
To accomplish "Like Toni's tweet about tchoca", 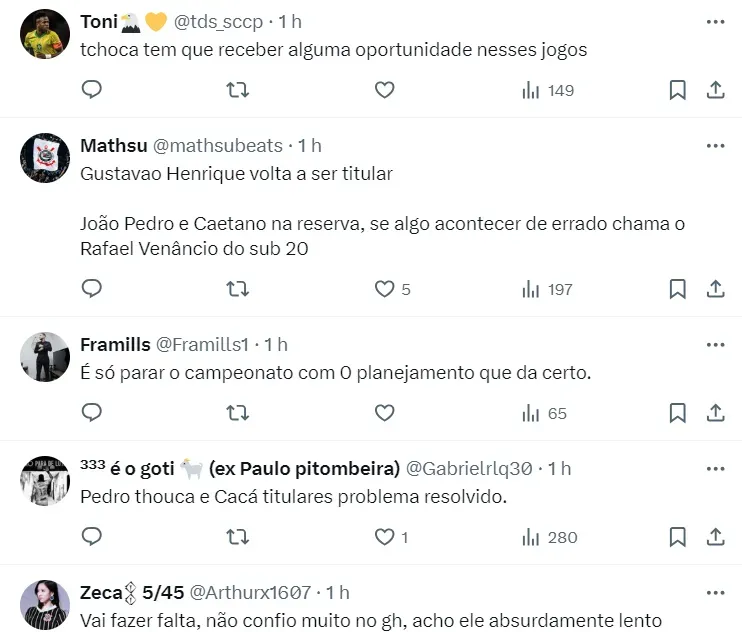I will click(384, 90).
